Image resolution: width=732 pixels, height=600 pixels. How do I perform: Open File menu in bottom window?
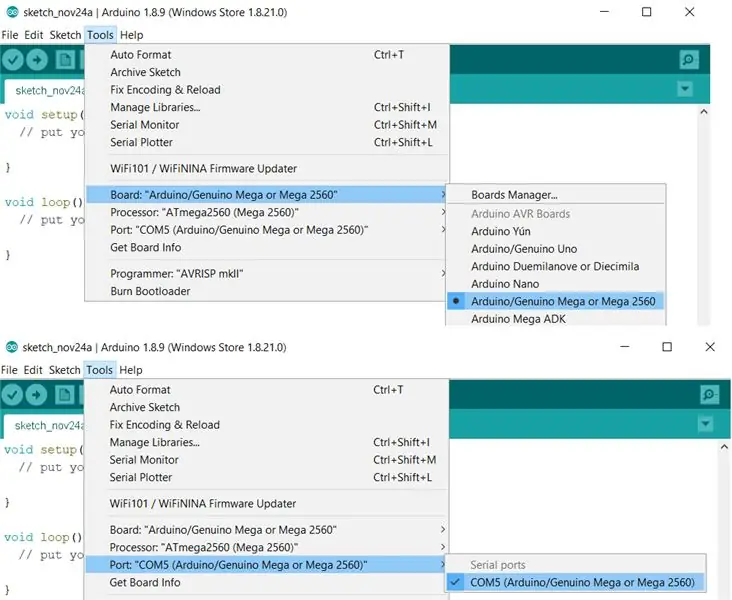click(9, 370)
